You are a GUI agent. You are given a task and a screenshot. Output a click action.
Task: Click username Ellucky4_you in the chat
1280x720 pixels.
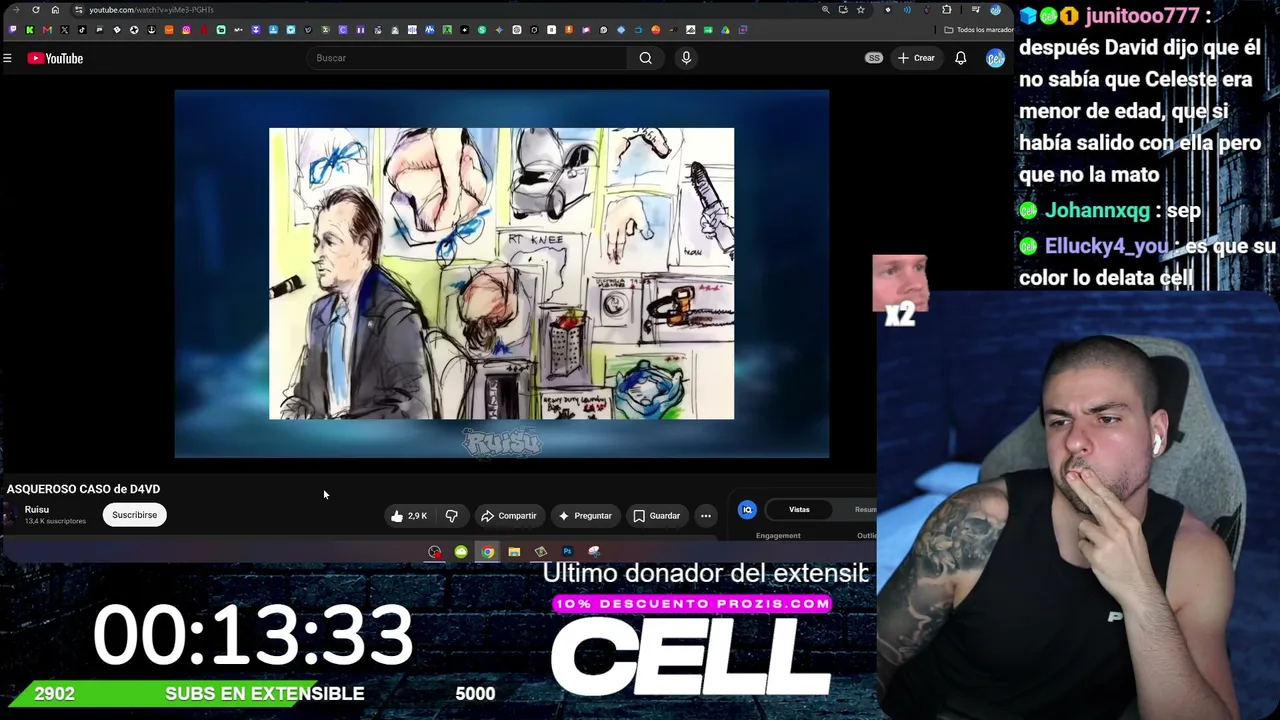1106,247
